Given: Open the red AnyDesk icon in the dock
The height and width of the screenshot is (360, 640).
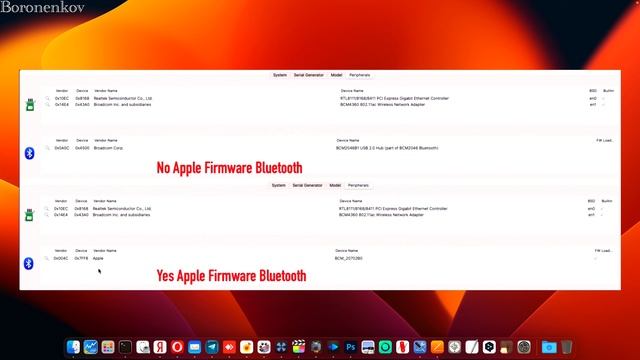Looking at the screenshot, I should (229, 347).
